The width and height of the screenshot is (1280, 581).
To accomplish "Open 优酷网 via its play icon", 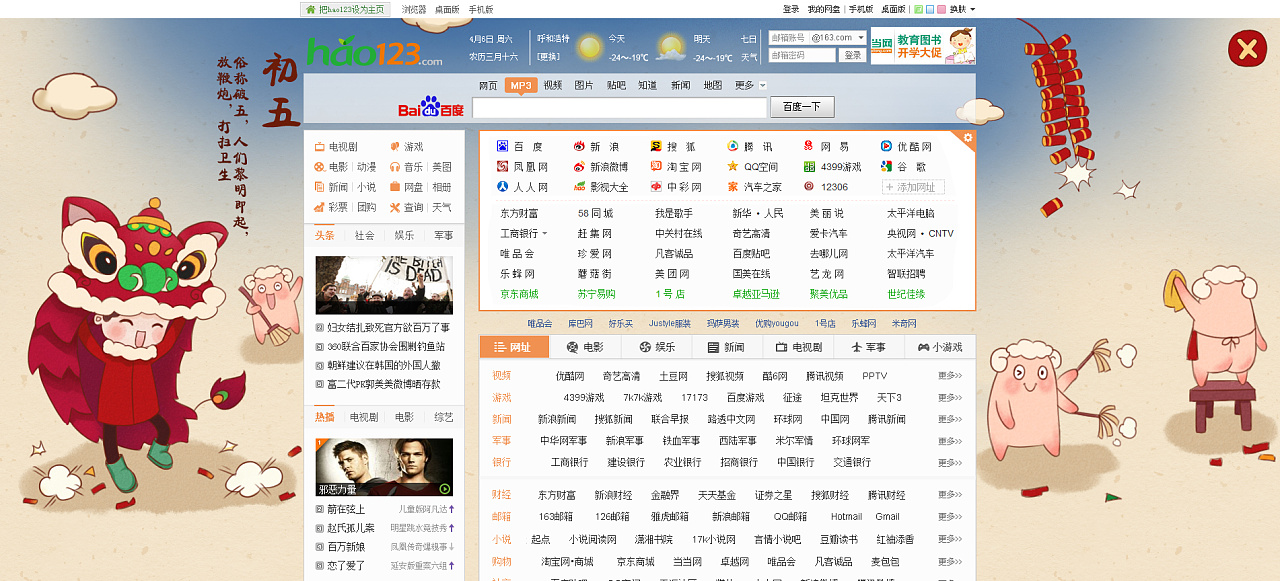I will (888, 146).
